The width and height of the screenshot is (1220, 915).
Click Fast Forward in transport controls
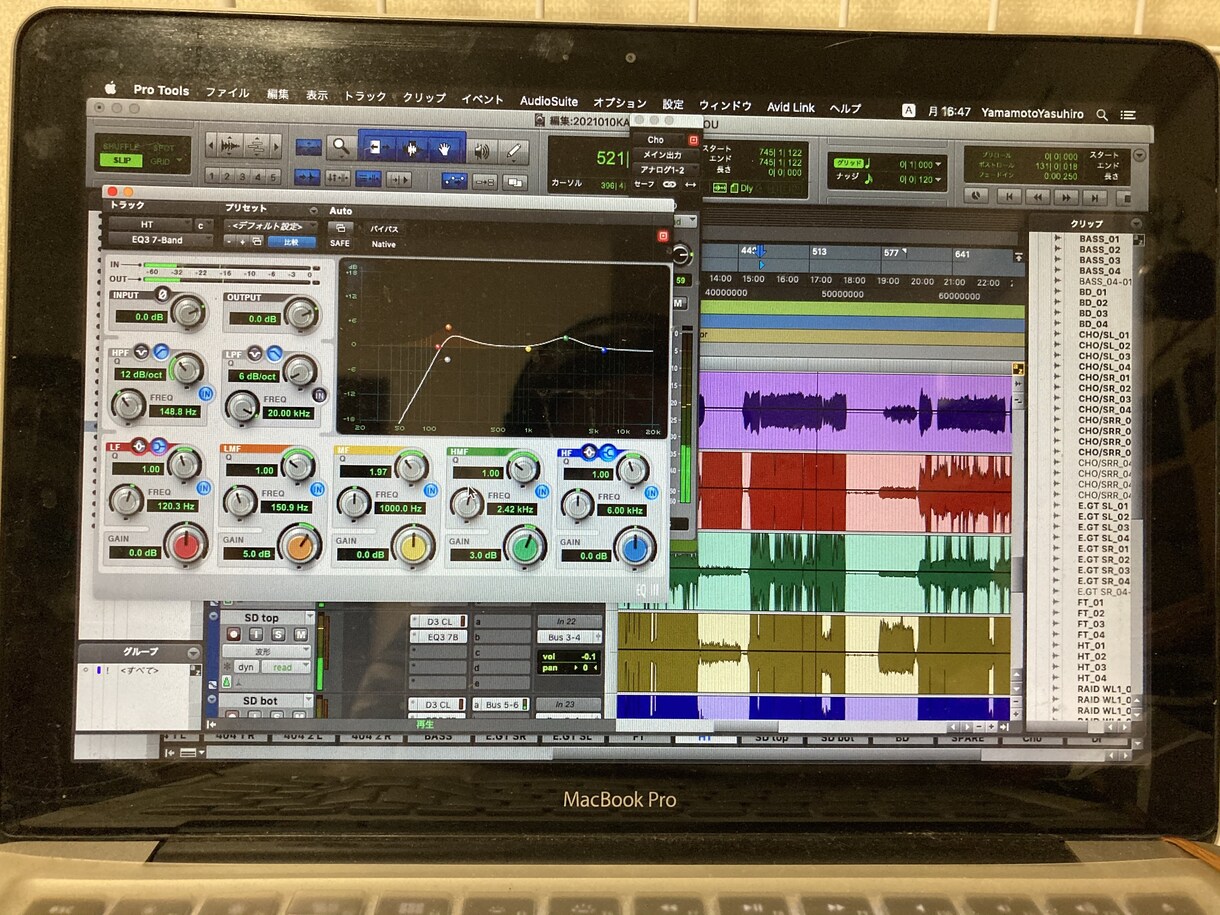pos(1066,197)
